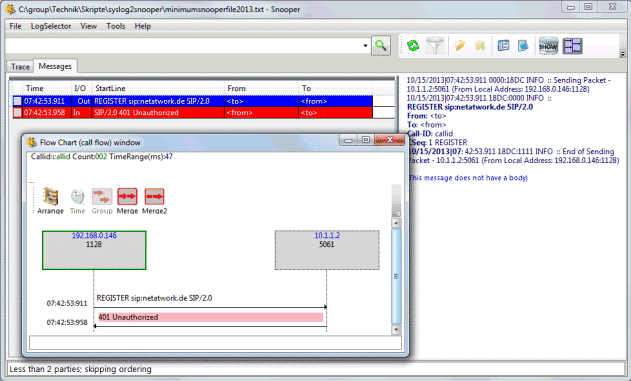Click the SHOW database toolbar icon
The width and height of the screenshot is (631, 381).
[x=548, y=46]
